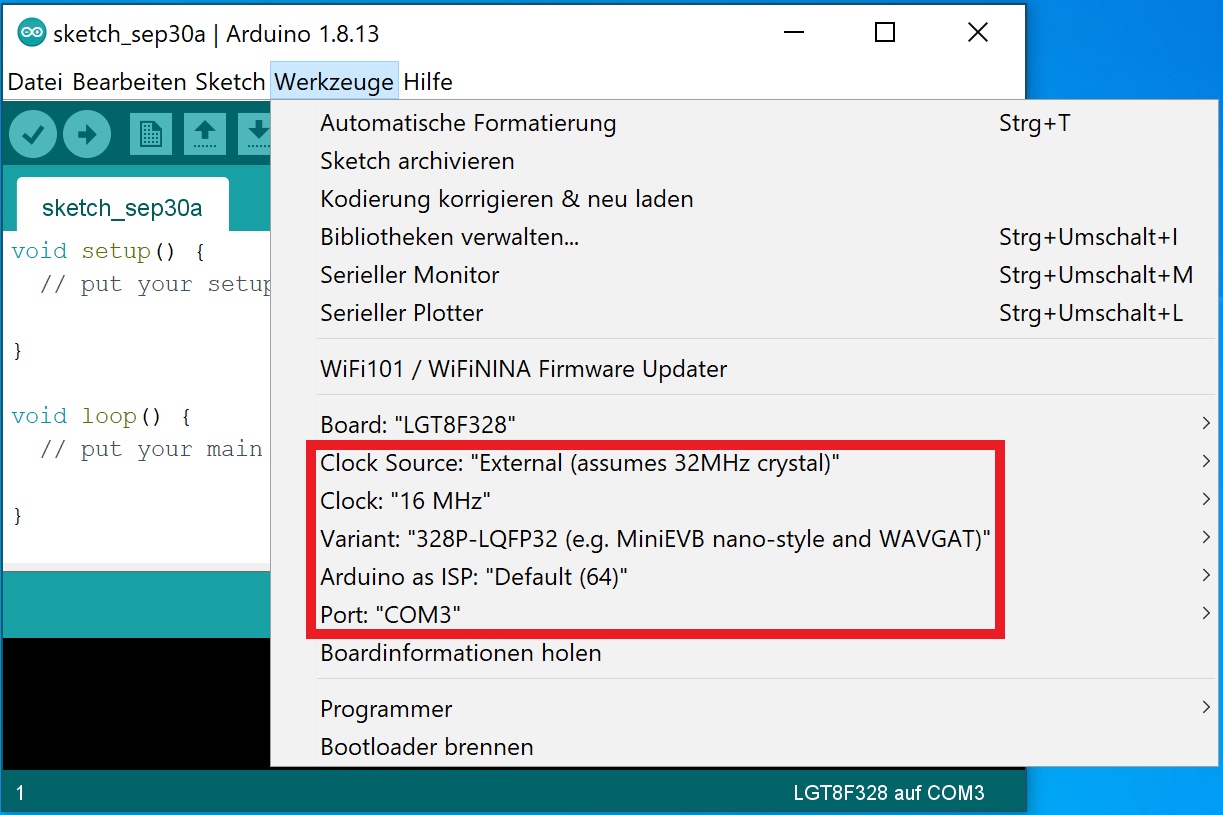Open the Bearbeiten menu
1223x815 pixels.
(x=129, y=82)
